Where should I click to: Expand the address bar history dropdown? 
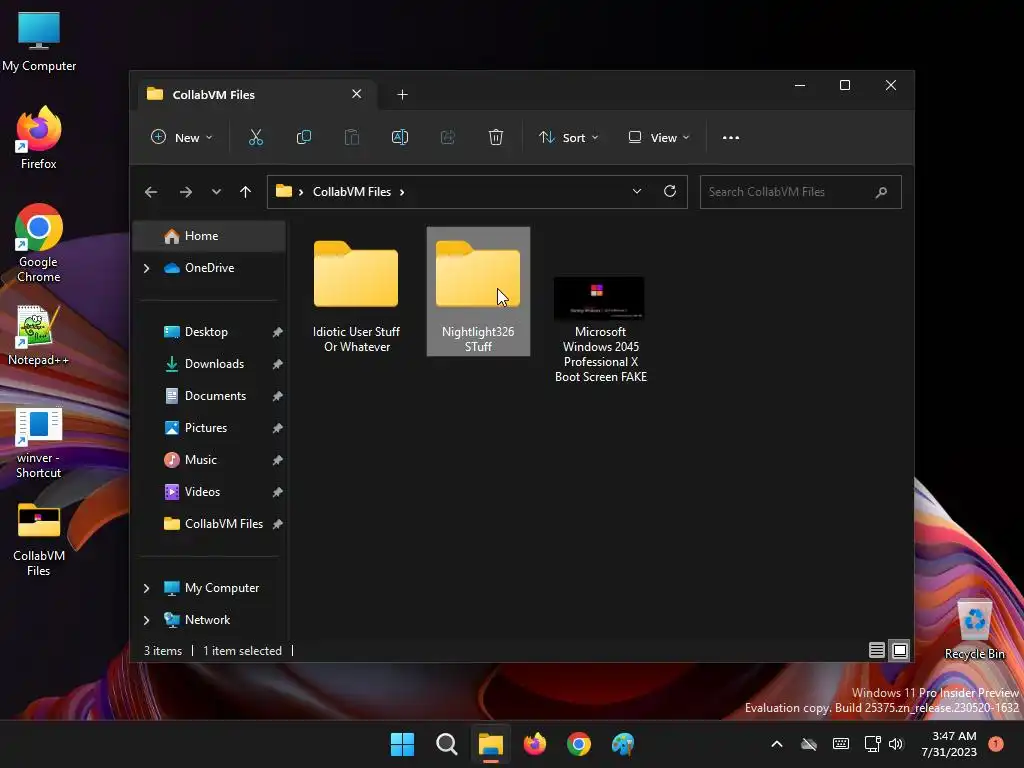click(x=637, y=191)
